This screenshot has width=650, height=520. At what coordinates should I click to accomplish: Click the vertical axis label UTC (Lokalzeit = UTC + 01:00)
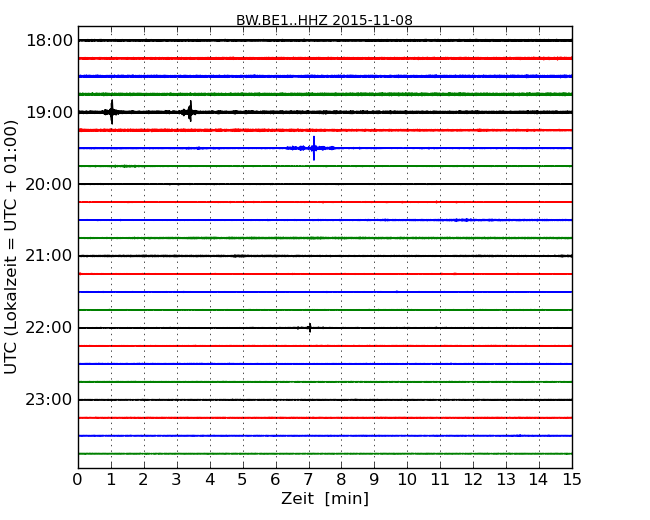11,247
